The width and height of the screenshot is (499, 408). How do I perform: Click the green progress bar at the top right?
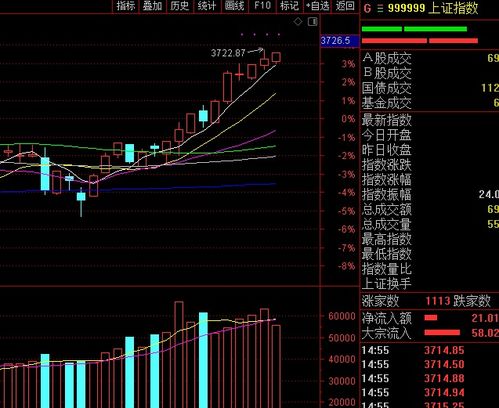[x=414, y=29]
